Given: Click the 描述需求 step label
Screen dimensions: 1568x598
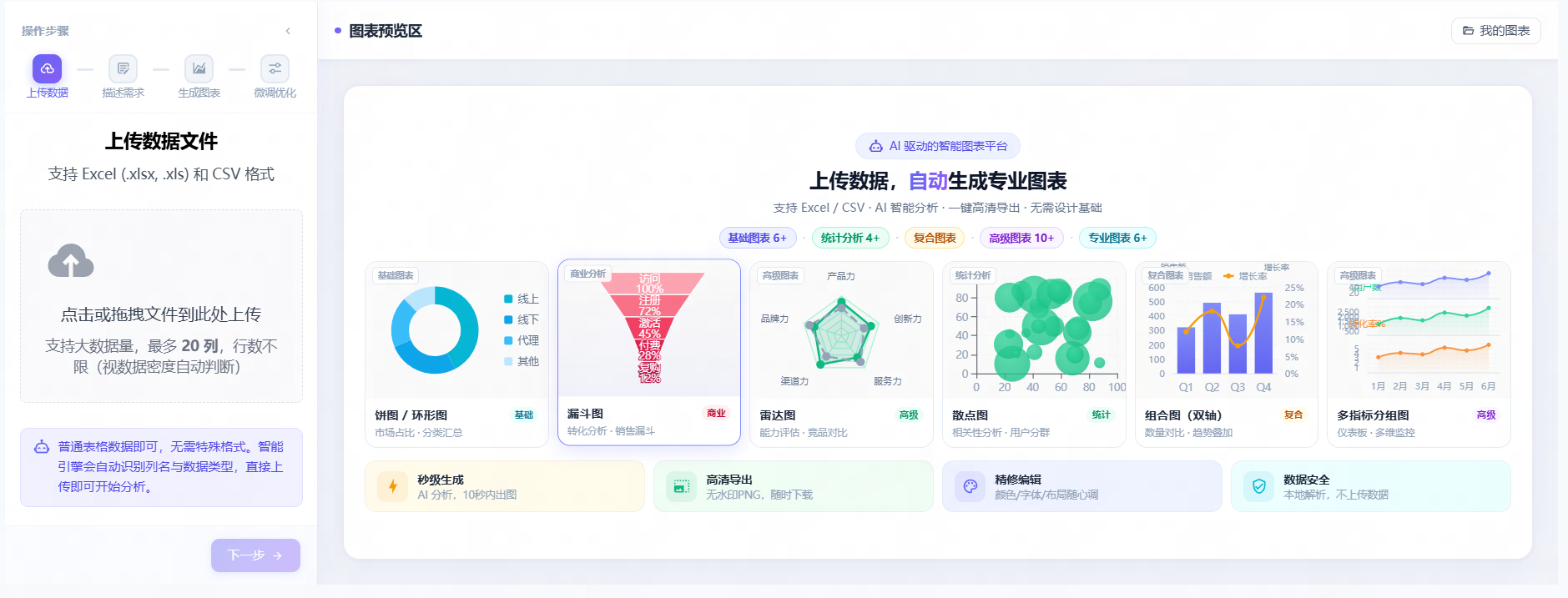Looking at the screenshot, I should coord(123,93).
